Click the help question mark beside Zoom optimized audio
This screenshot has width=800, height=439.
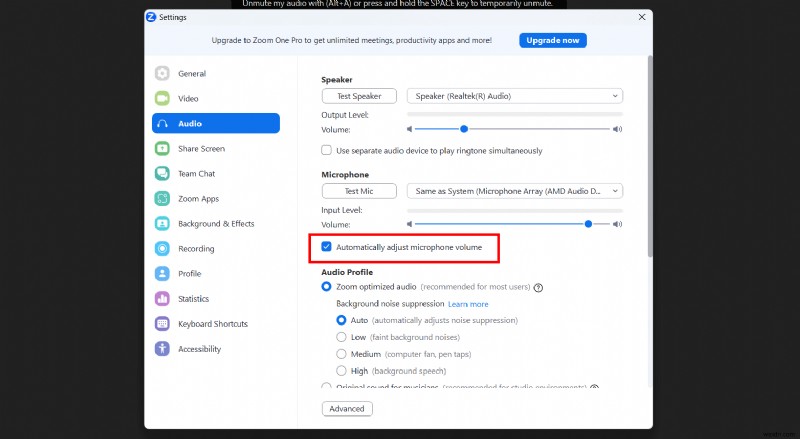coord(538,288)
